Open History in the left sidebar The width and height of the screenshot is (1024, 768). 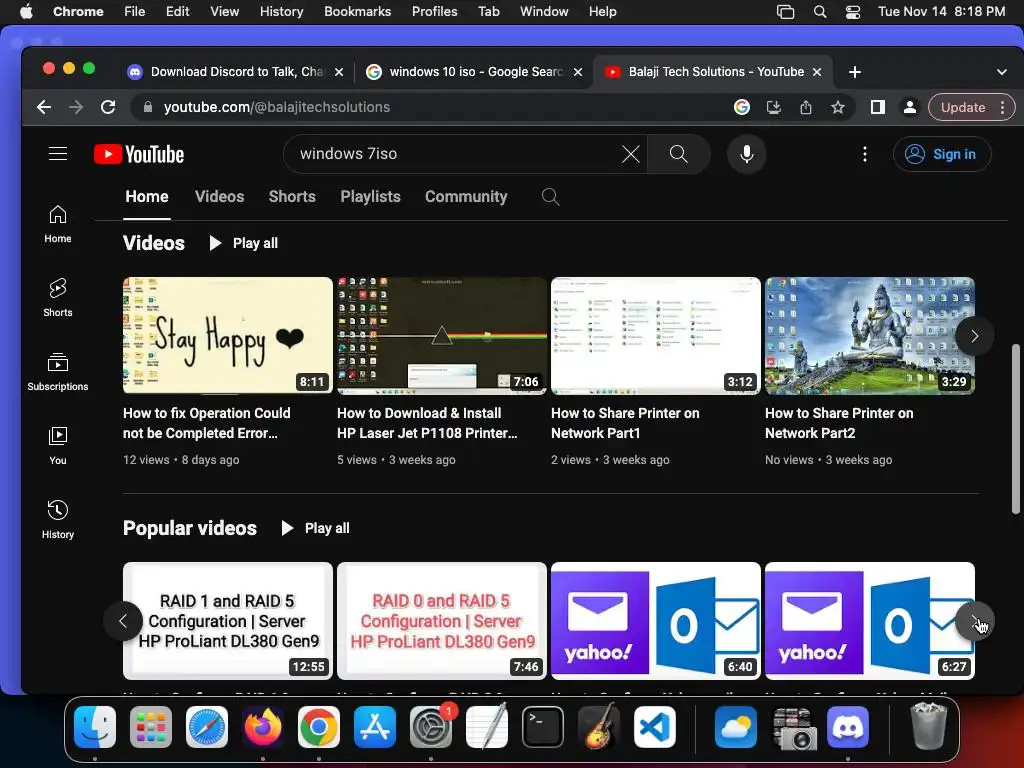coord(58,519)
